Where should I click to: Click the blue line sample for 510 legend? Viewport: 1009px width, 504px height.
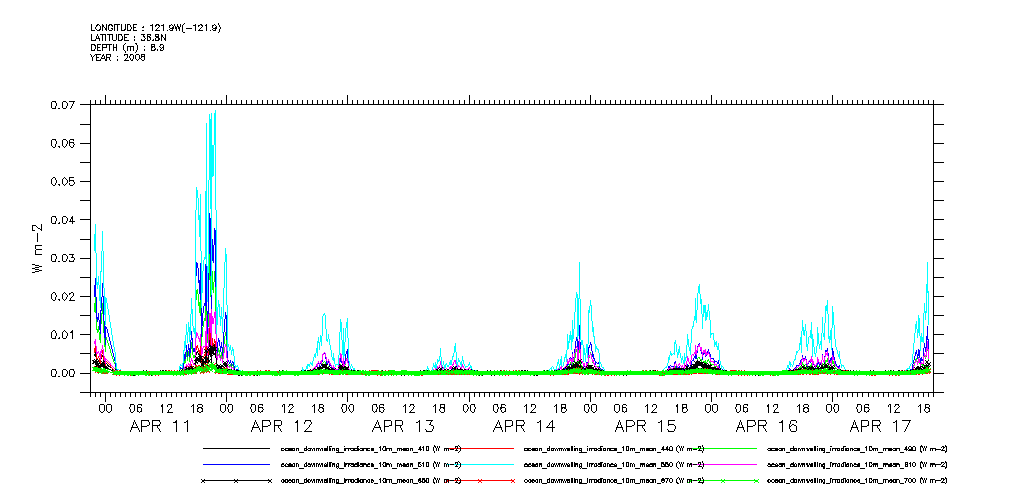click(236, 465)
